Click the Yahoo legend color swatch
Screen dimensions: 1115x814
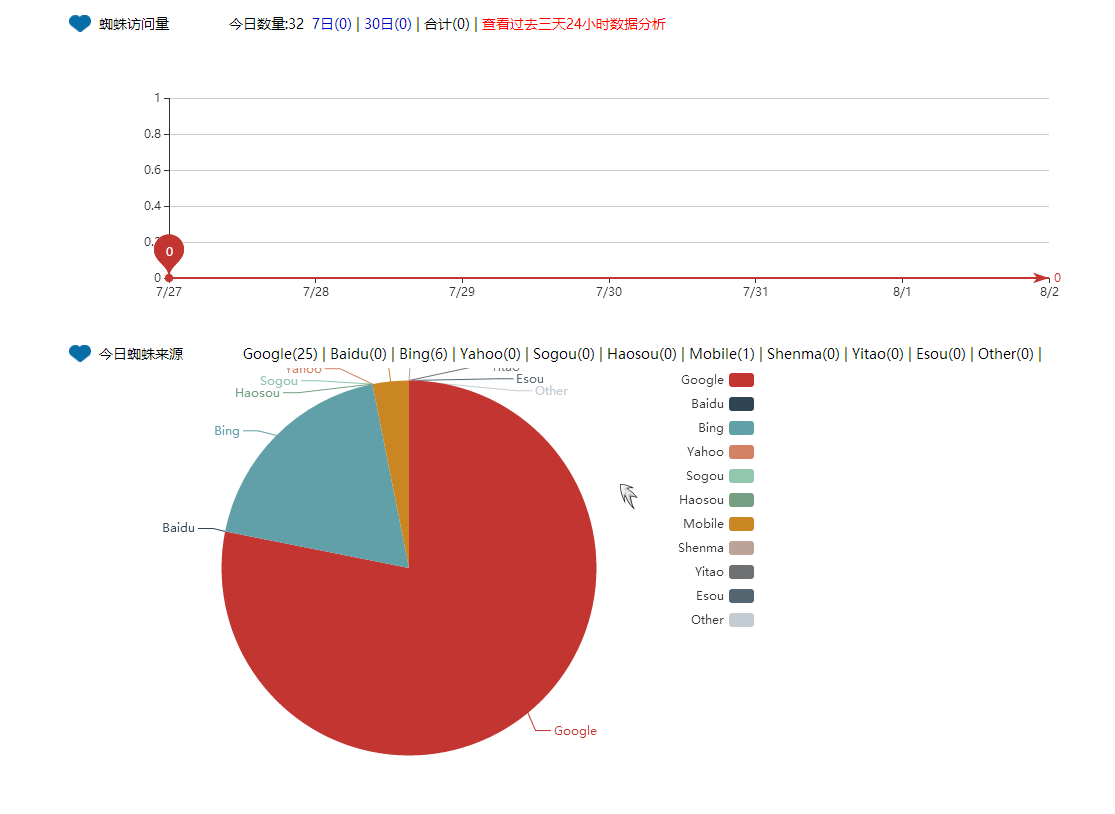tap(741, 452)
